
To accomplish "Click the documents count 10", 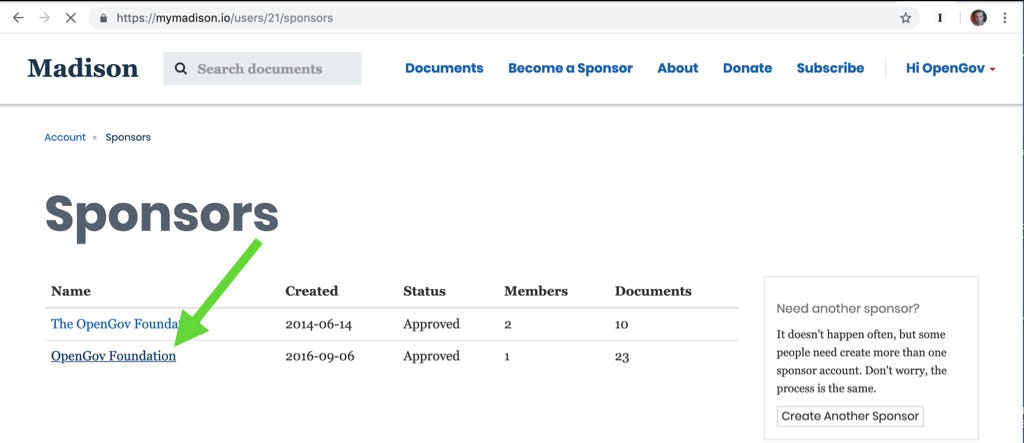I will (622, 324).
